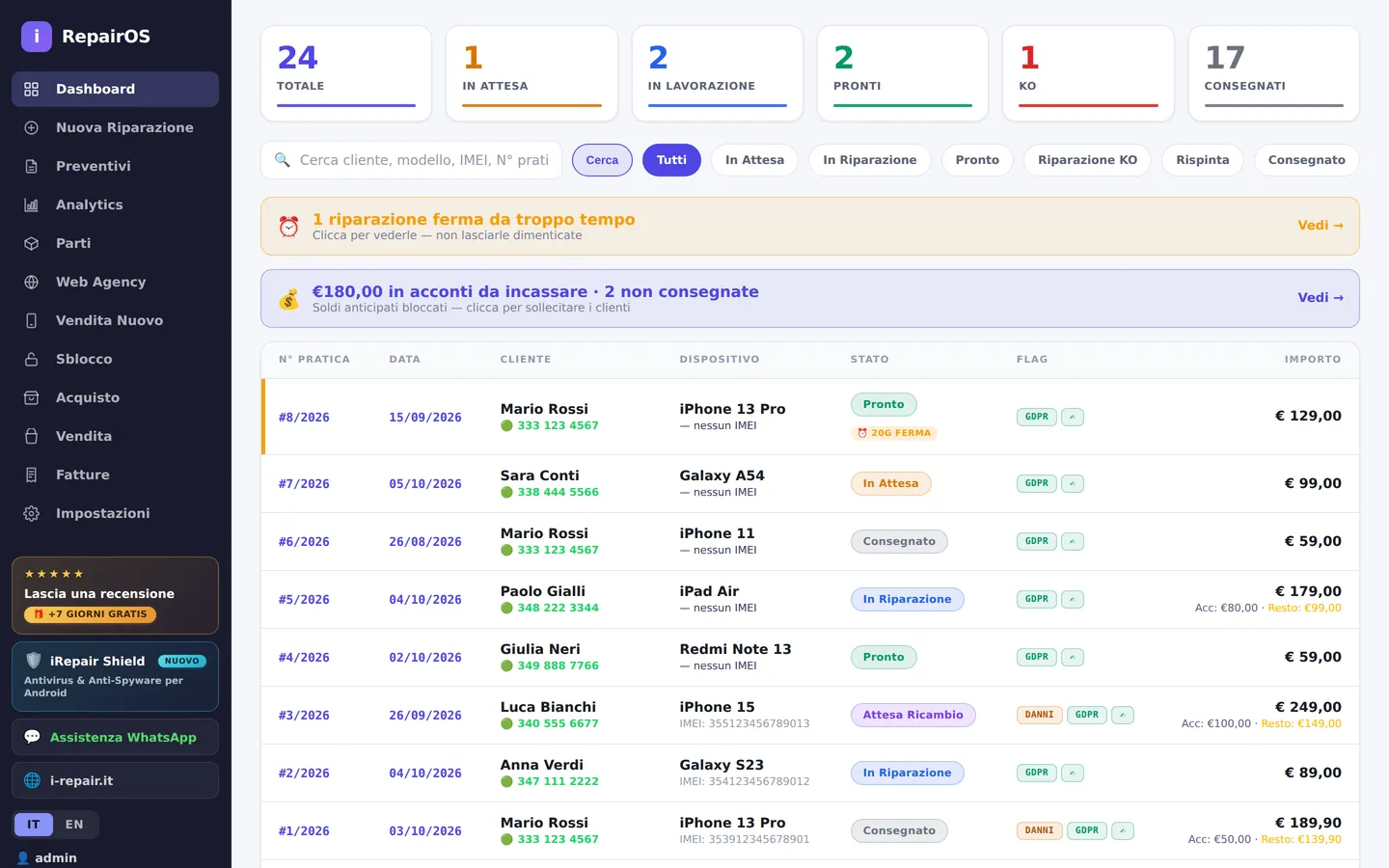Open Sblocco via its padlock icon
Screen dimensions: 1389x868
pyautogui.click(x=31, y=359)
